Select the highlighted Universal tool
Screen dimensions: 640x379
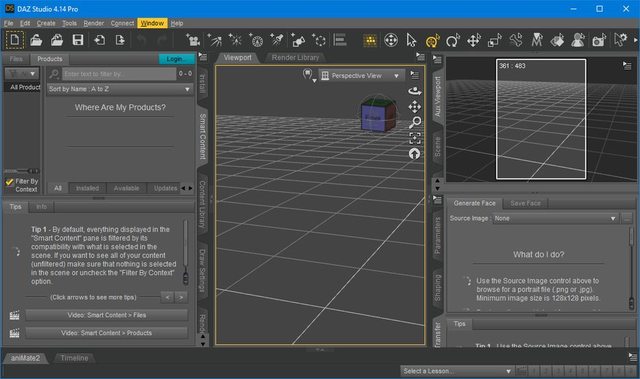click(432, 40)
